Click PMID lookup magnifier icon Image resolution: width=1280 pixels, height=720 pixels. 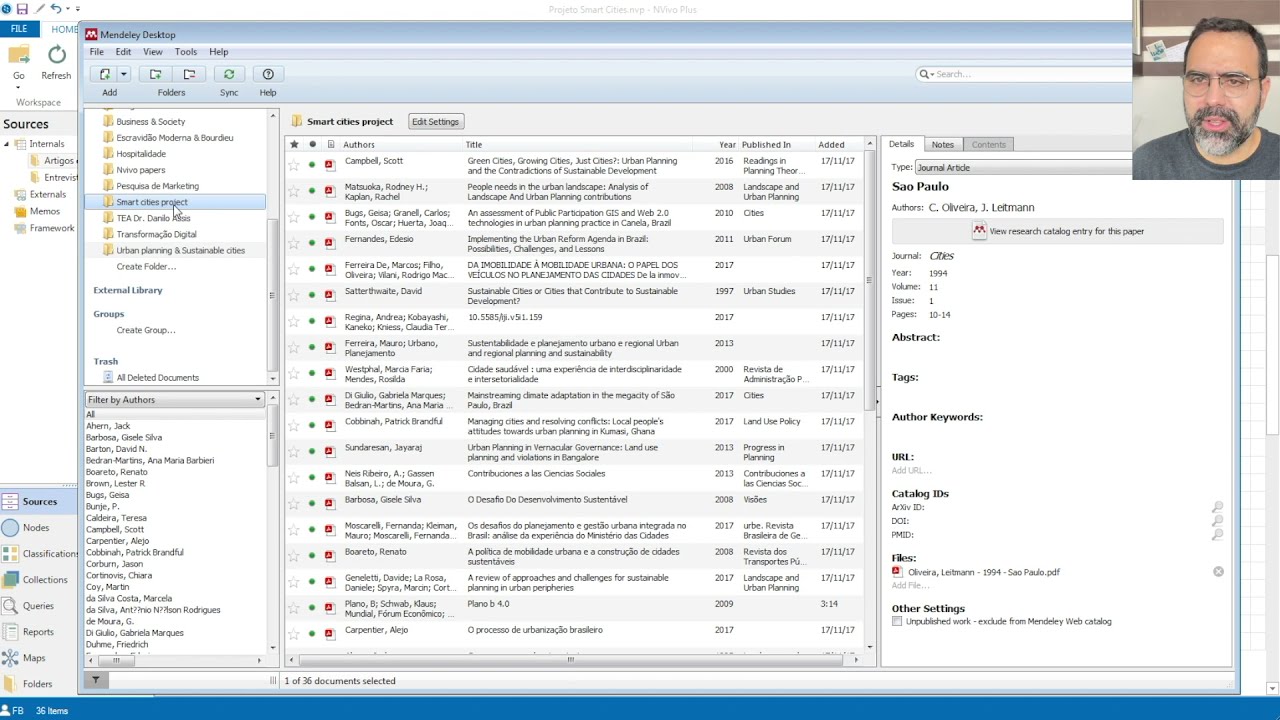point(1217,536)
